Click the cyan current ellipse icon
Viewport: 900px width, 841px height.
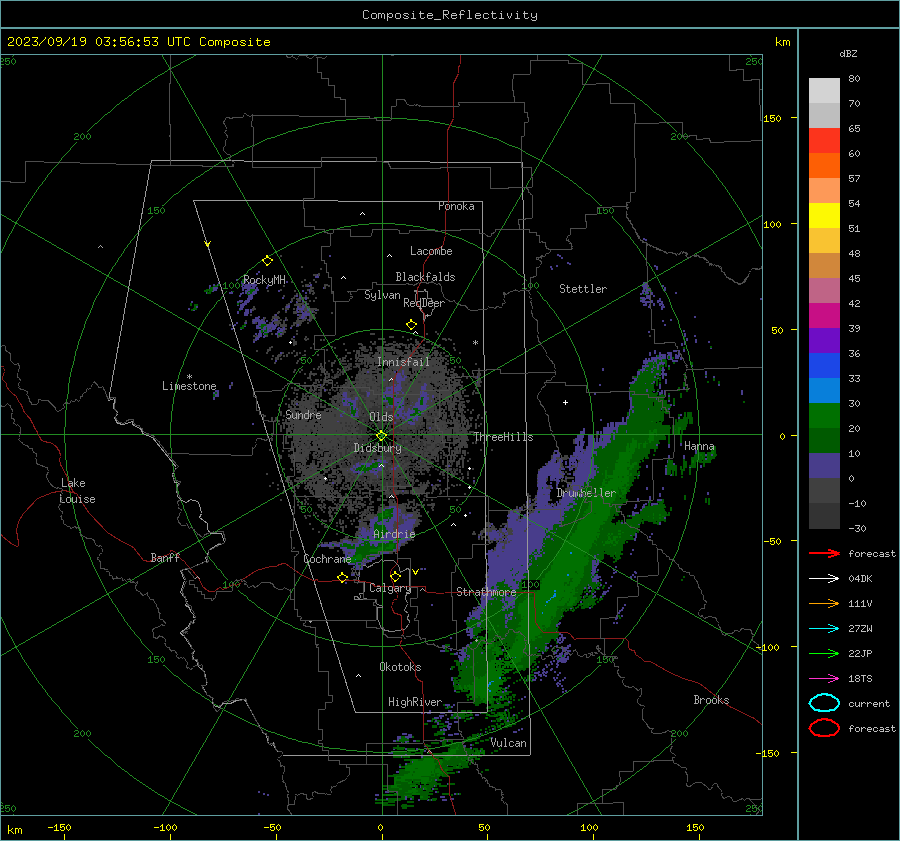click(x=824, y=703)
